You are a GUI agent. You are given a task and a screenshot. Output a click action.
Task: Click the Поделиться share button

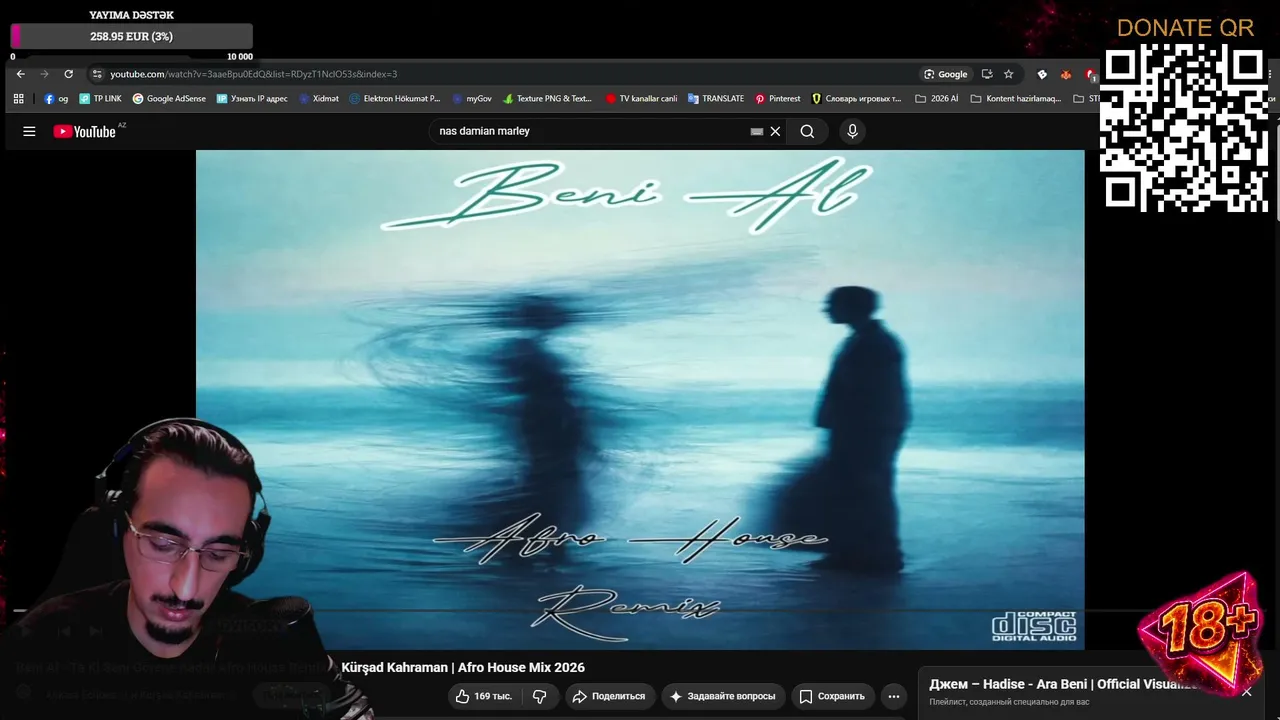pos(609,696)
